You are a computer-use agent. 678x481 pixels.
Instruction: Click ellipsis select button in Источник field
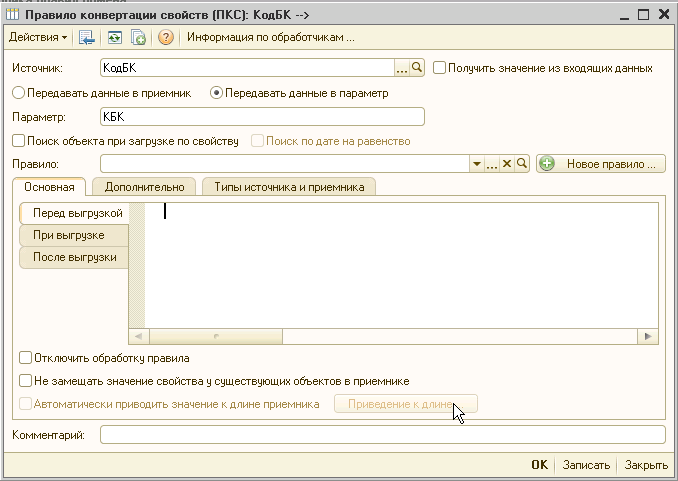tap(403, 68)
